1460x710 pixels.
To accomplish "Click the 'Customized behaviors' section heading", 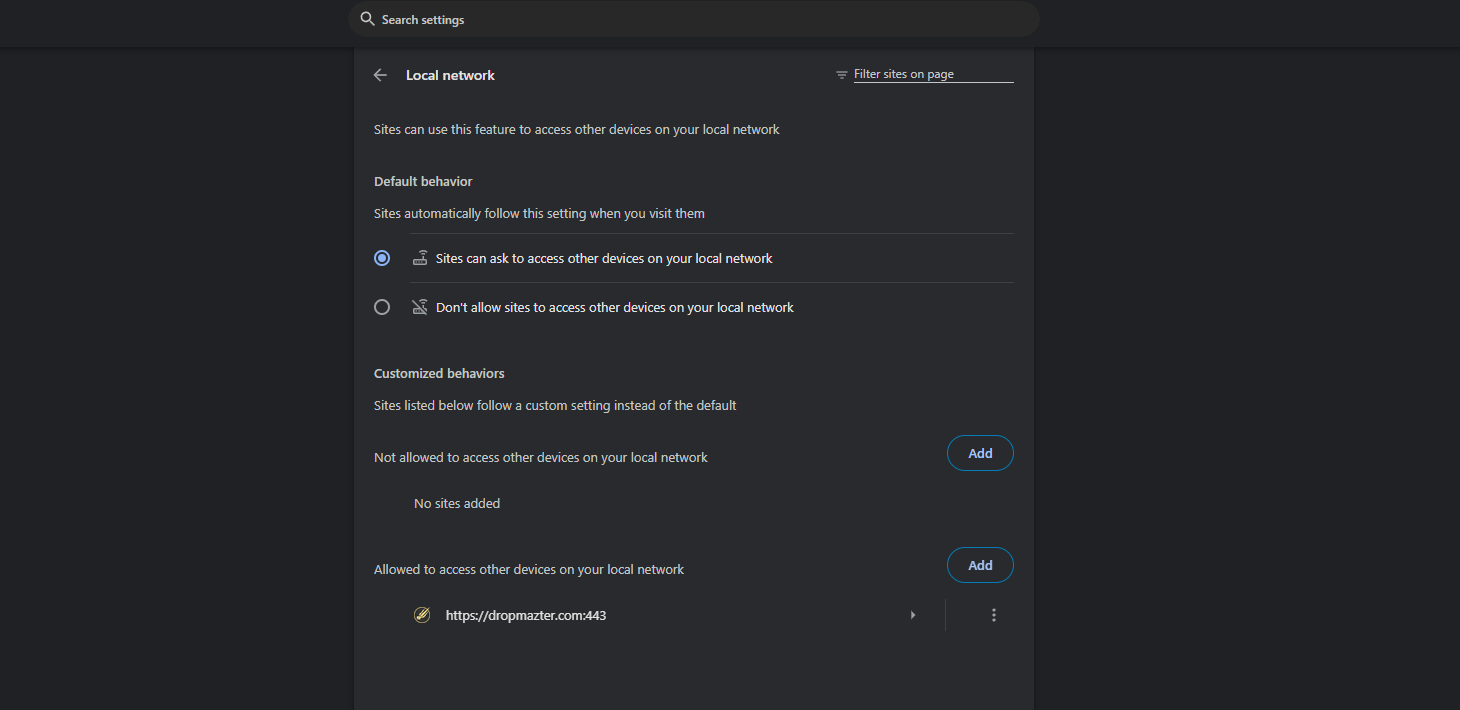I will [439, 373].
